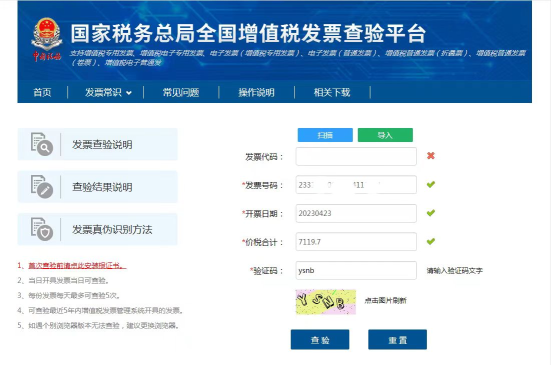Image resolution: width=551 pixels, height=365 pixels.
Task: Focus the 发票代码 input field
Action: click(x=356, y=156)
